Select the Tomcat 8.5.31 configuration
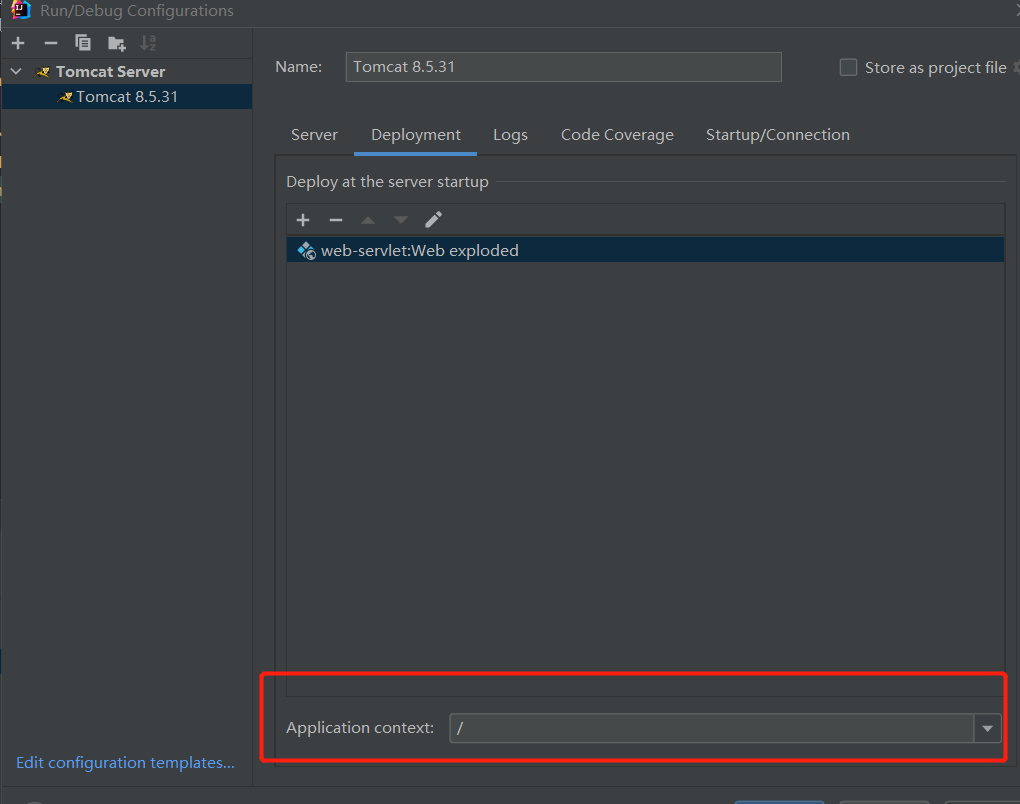This screenshot has width=1020, height=804. pos(127,96)
